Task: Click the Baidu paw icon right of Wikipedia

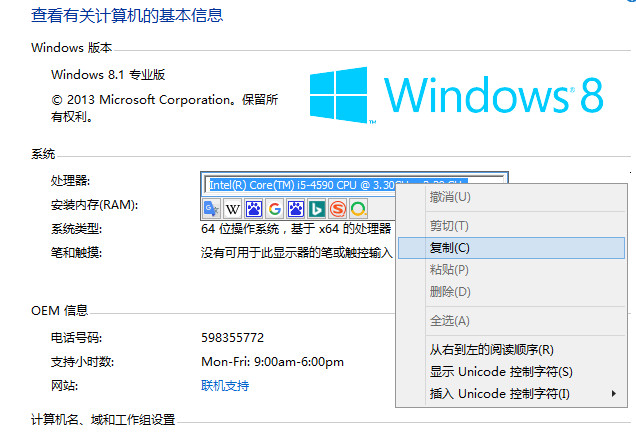Action: click(254, 209)
